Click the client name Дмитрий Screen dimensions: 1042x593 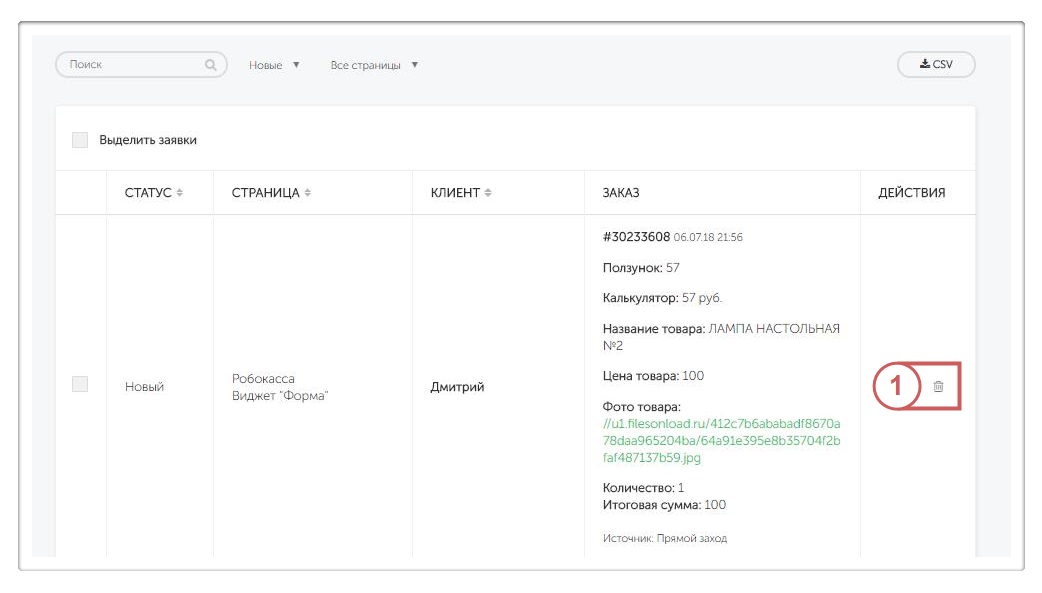pyautogui.click(x=457, y=387)
